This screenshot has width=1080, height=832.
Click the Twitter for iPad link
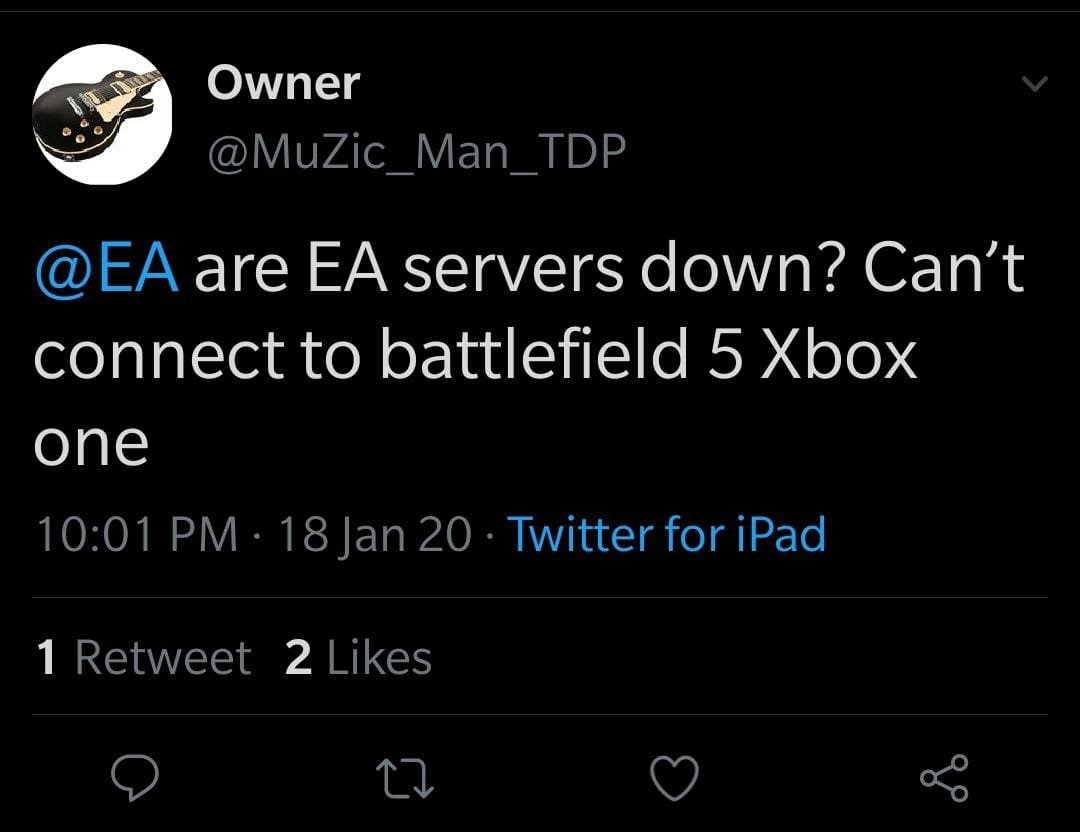[x=667, y=534]
